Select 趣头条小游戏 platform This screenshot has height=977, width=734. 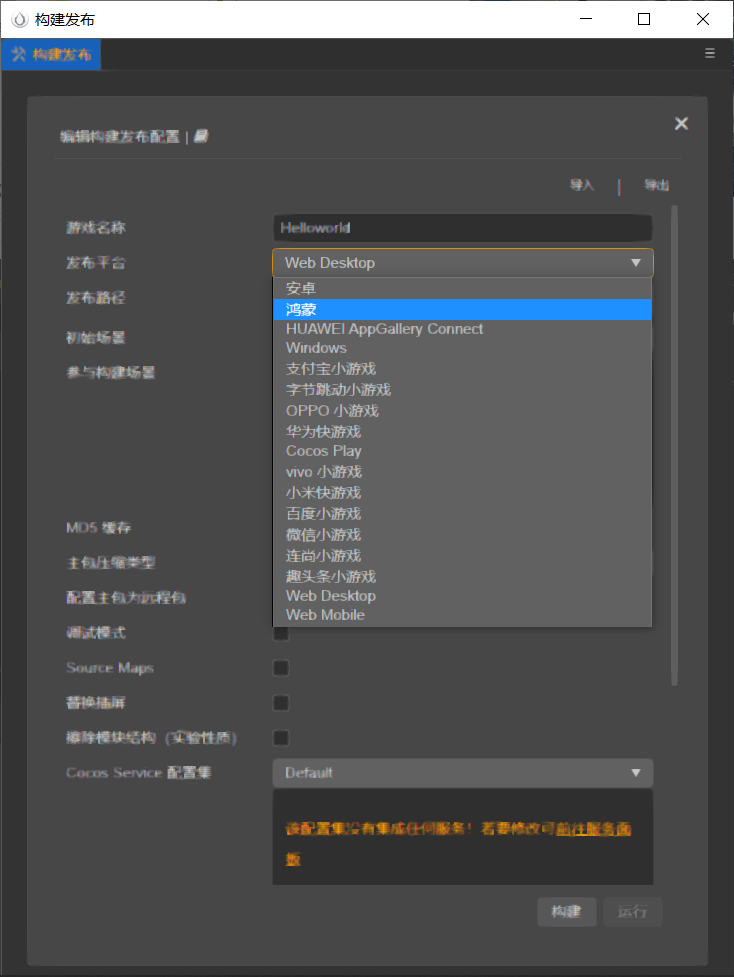(462, 576)
